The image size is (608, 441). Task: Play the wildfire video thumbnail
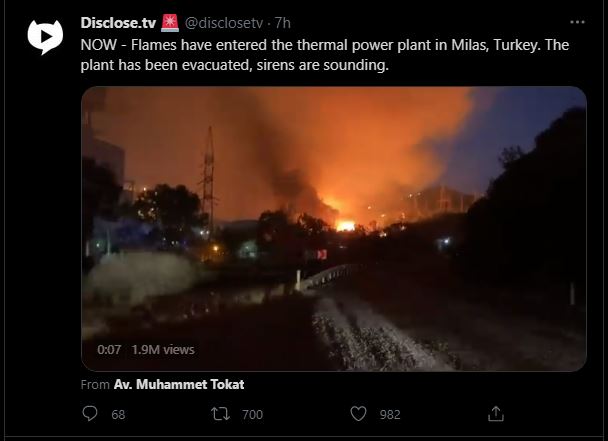pyautogui.click(x=334, y=229)
